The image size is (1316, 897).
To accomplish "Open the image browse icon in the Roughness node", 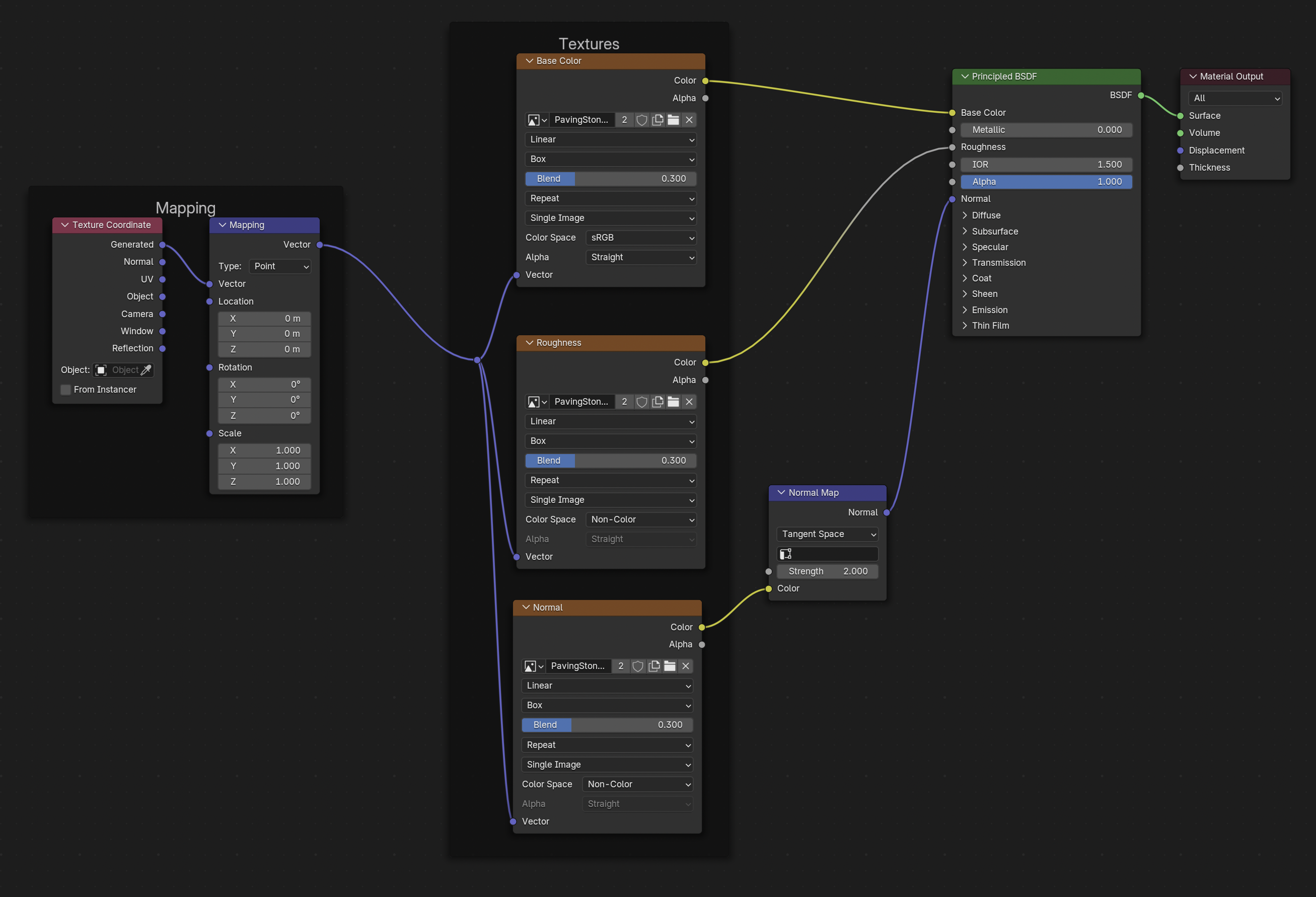I will 536,402.
